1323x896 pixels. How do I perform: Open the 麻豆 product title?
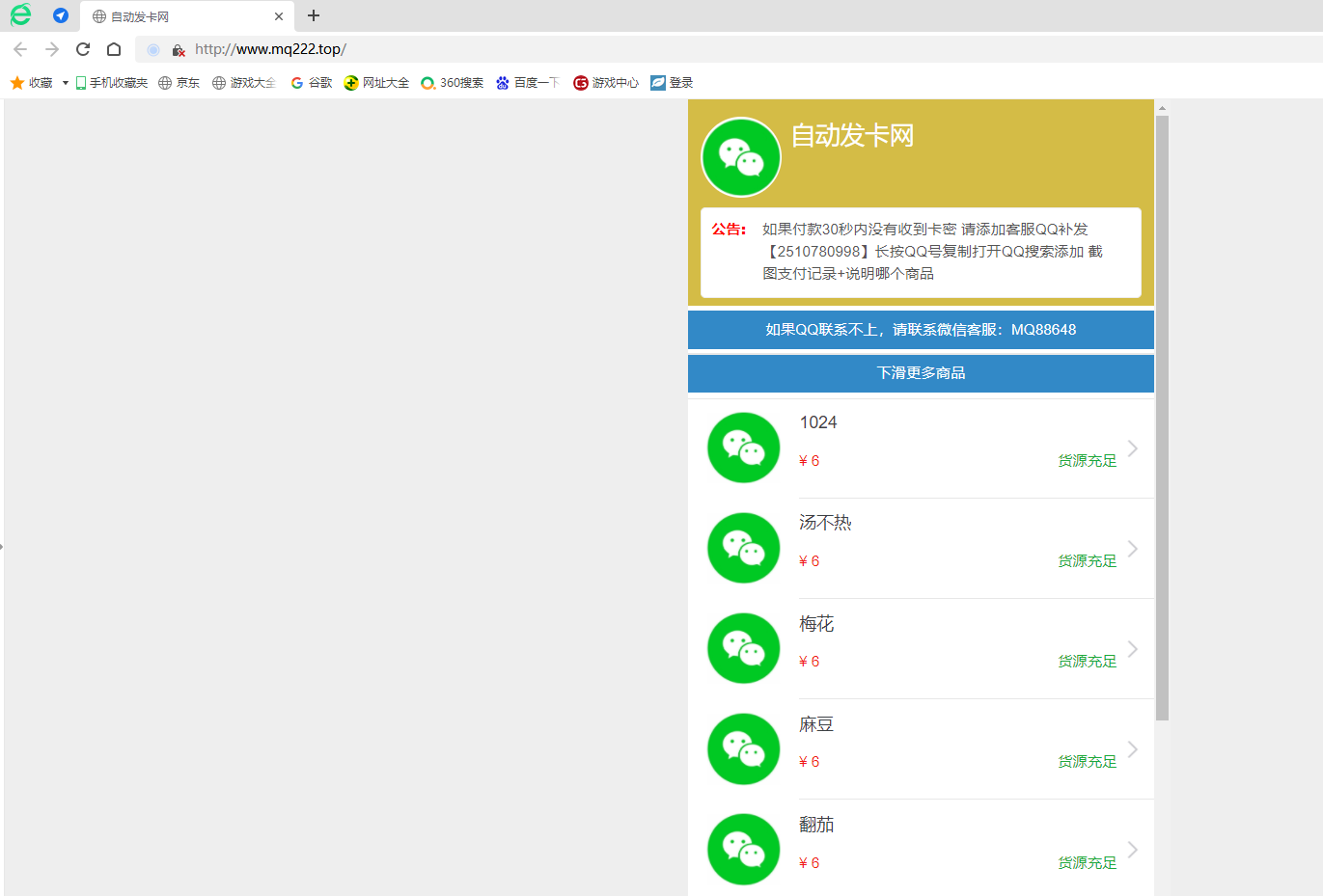pos(816,724)
